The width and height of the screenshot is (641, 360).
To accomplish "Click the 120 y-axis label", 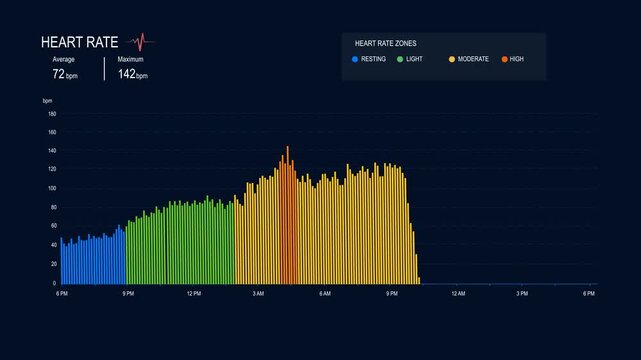I will pyautogui.click(x=52, y=169).
